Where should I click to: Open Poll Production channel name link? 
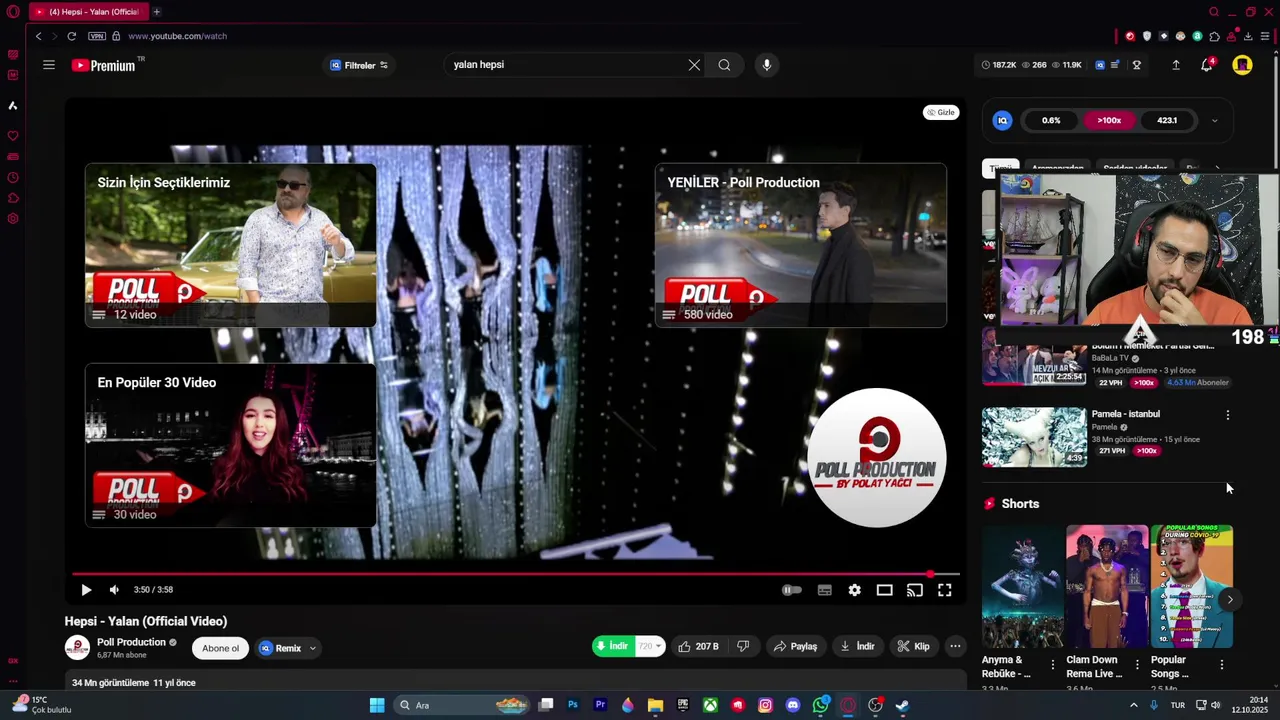(x=131, y=642)
